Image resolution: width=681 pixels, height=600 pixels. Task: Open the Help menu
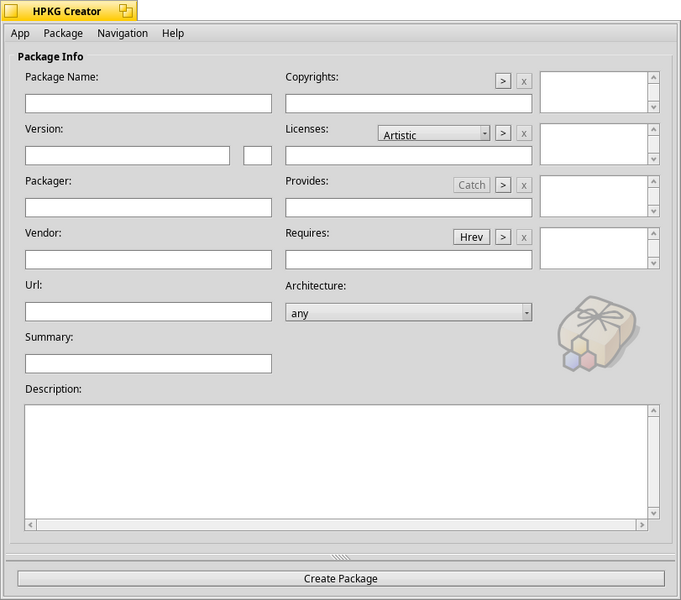(173, 33)
